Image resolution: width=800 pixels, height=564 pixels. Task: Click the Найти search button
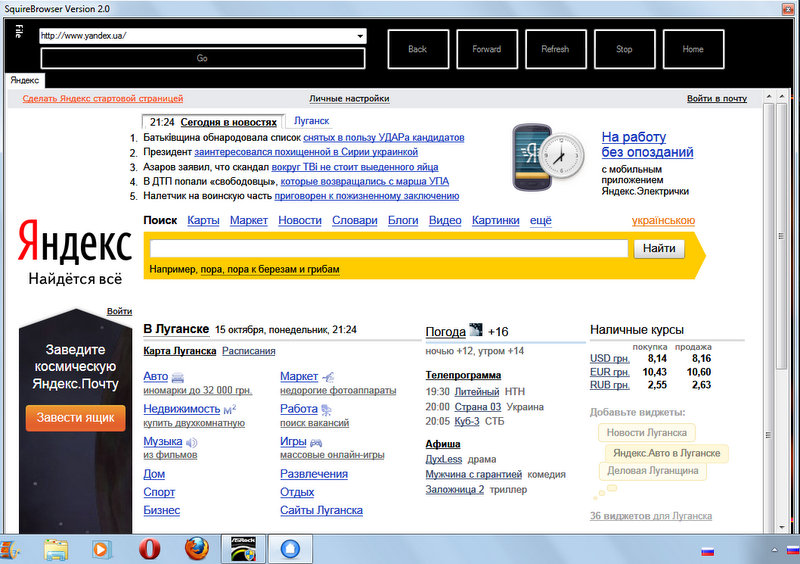659,249
